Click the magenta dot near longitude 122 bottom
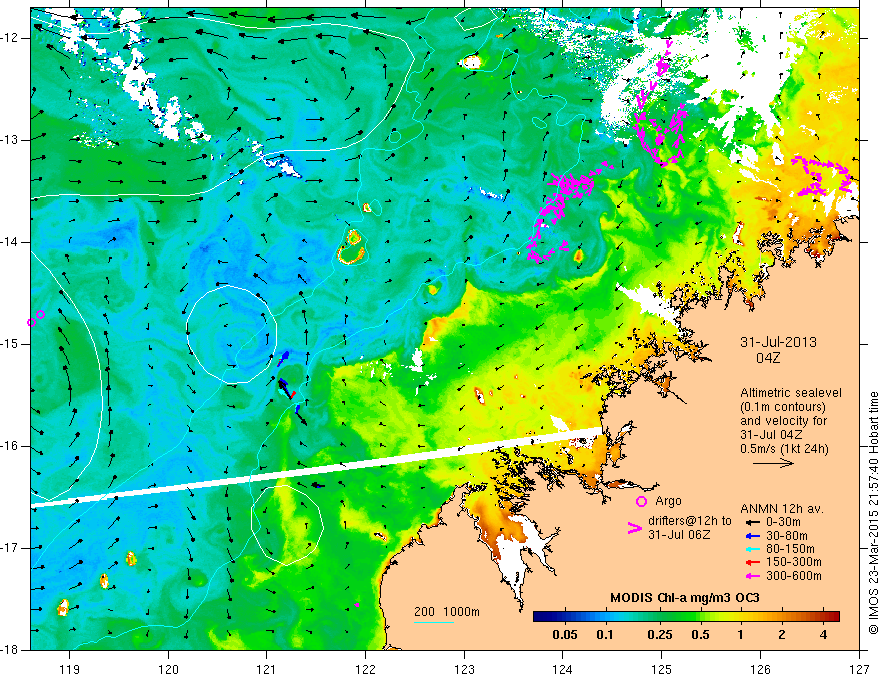 tap(356, 605)
